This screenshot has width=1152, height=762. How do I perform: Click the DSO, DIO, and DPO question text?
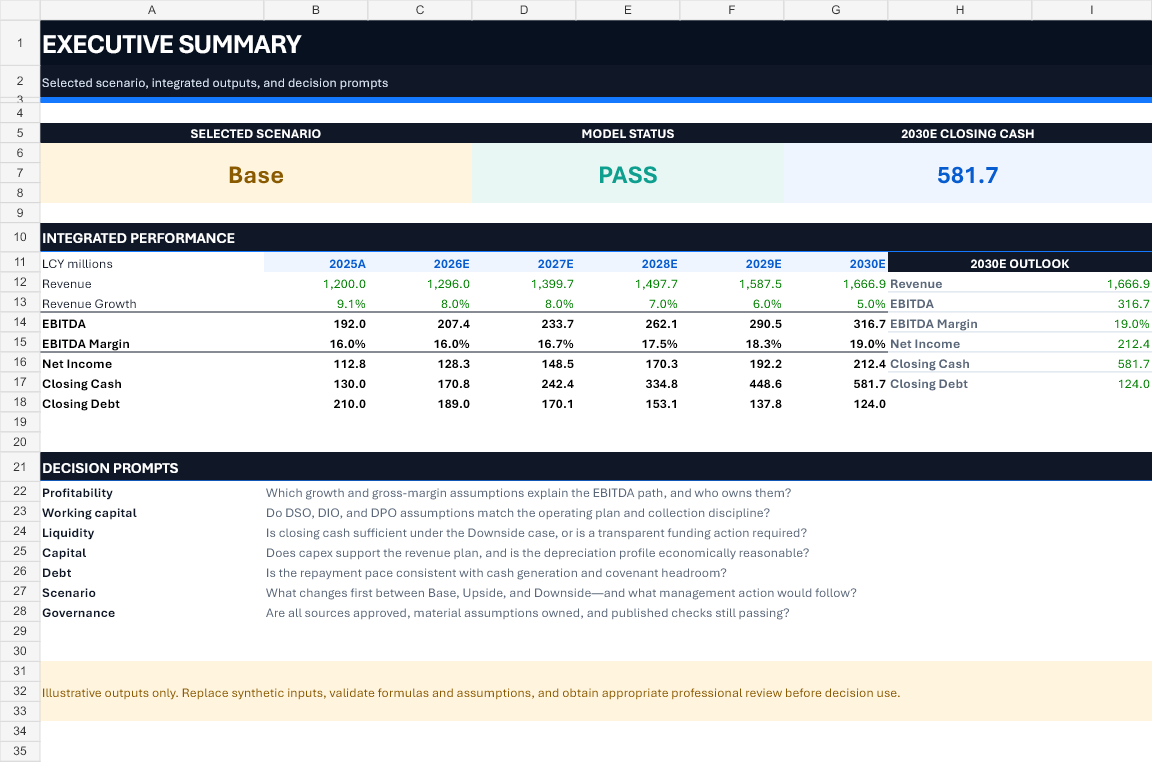pyautogui.click(x=517, y=512)
